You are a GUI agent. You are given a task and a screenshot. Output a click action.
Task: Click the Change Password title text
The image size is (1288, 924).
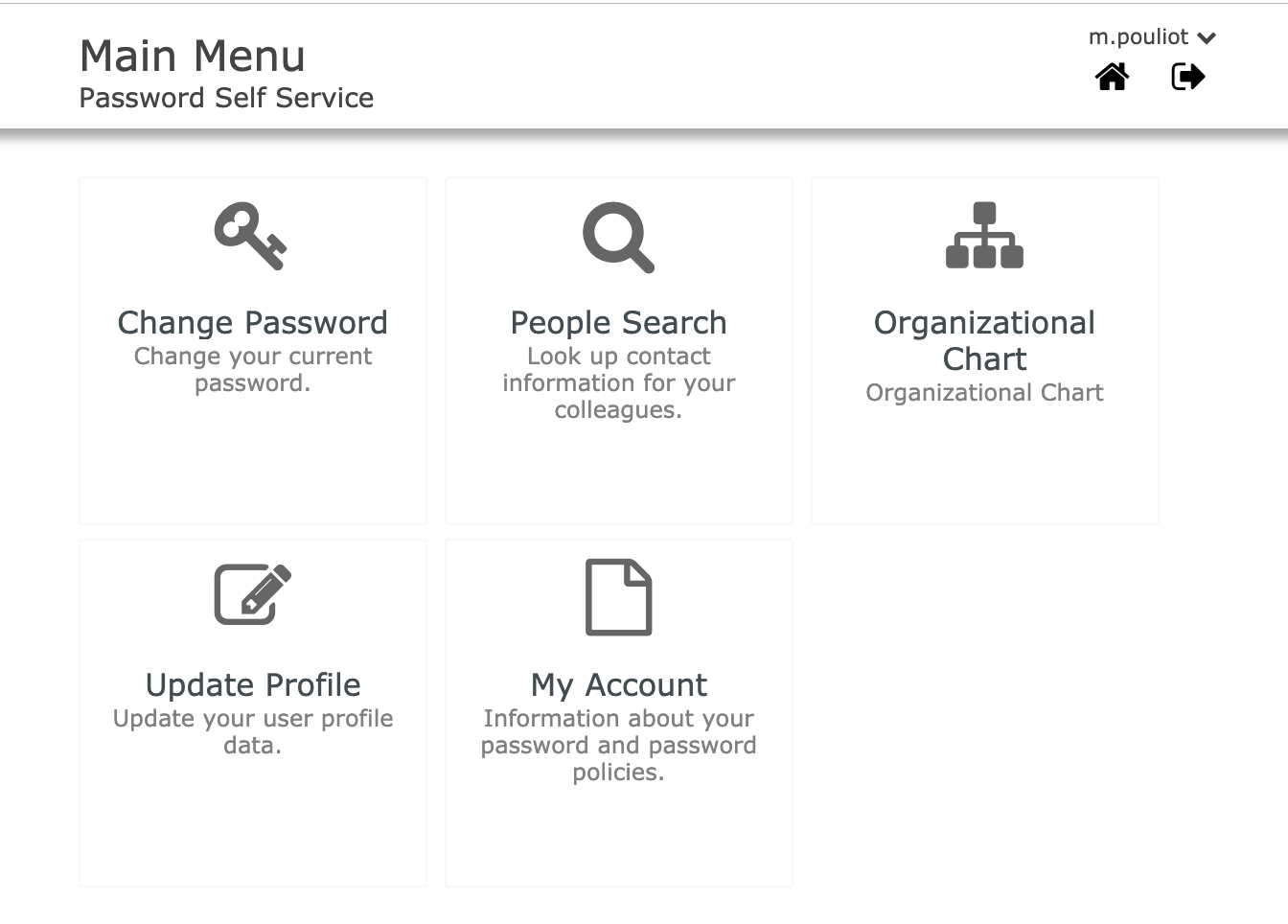(x=252, y=323)
